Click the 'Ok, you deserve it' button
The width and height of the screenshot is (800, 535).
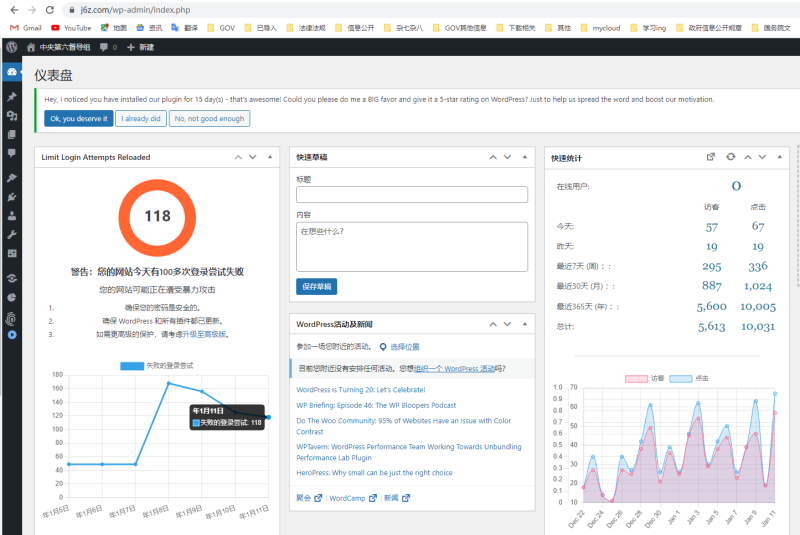79,118
